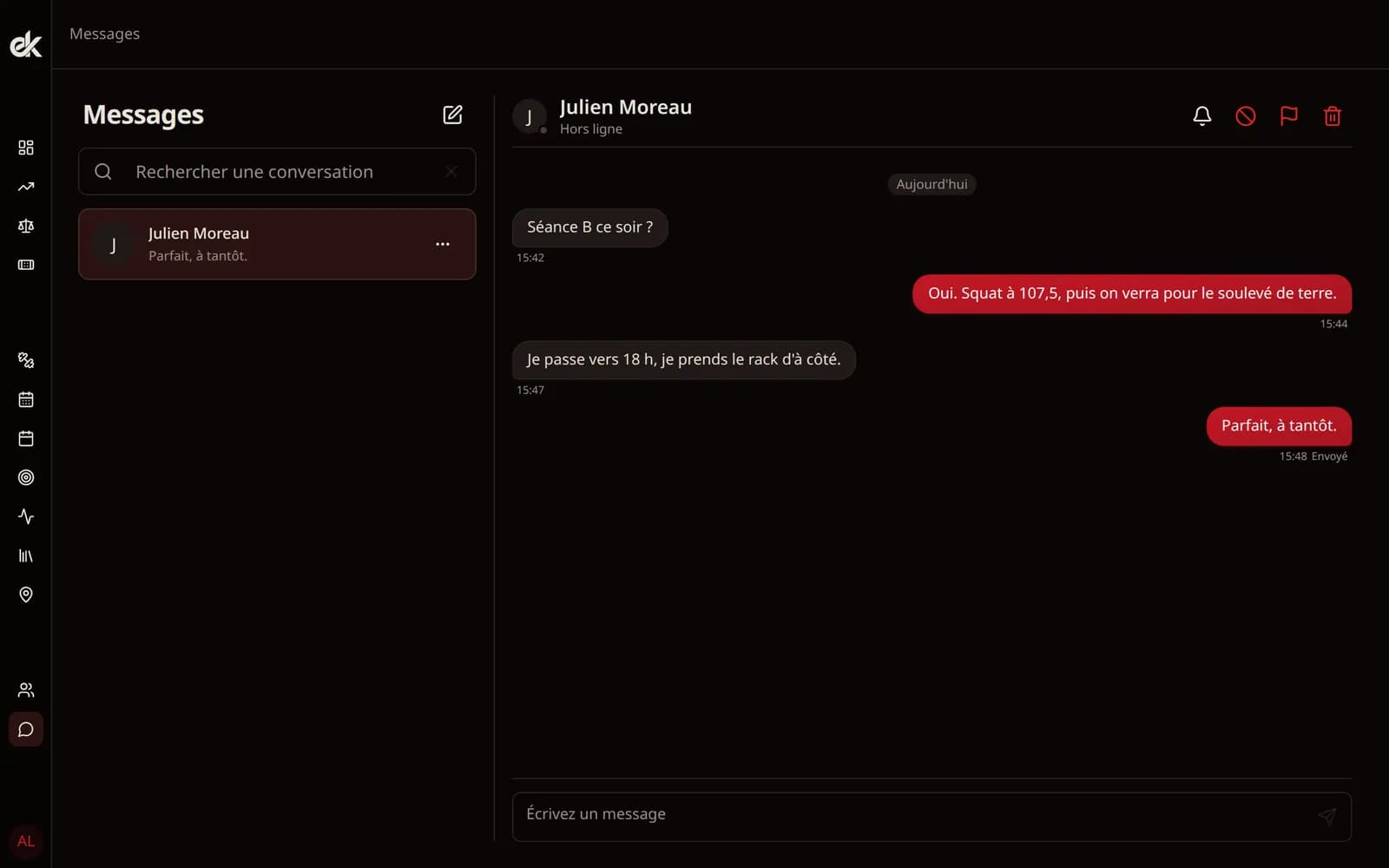1389x868 pixels.
Task: Select the Julien Moreau conversation in list
Action: (277, 244)
